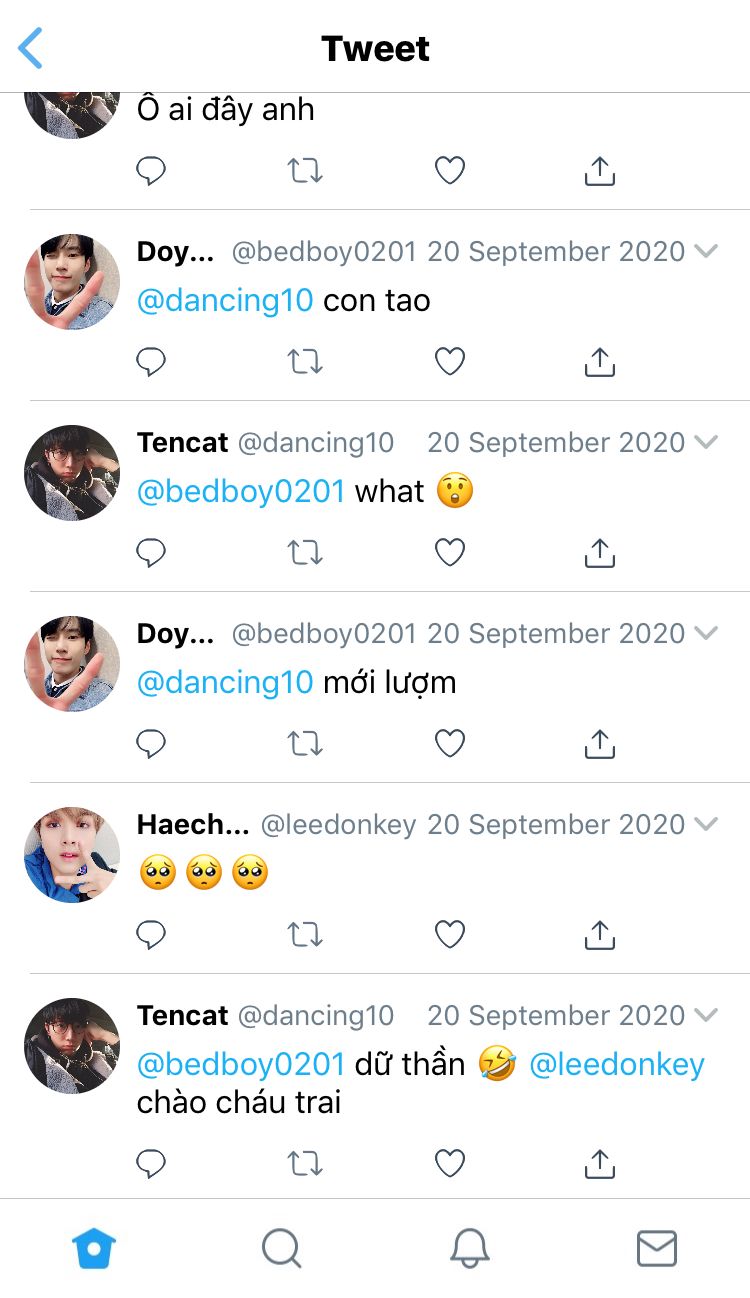Reply to Doyoung's "con tao" tweet
750x1298 pixels.
click(x=151, y=362)
